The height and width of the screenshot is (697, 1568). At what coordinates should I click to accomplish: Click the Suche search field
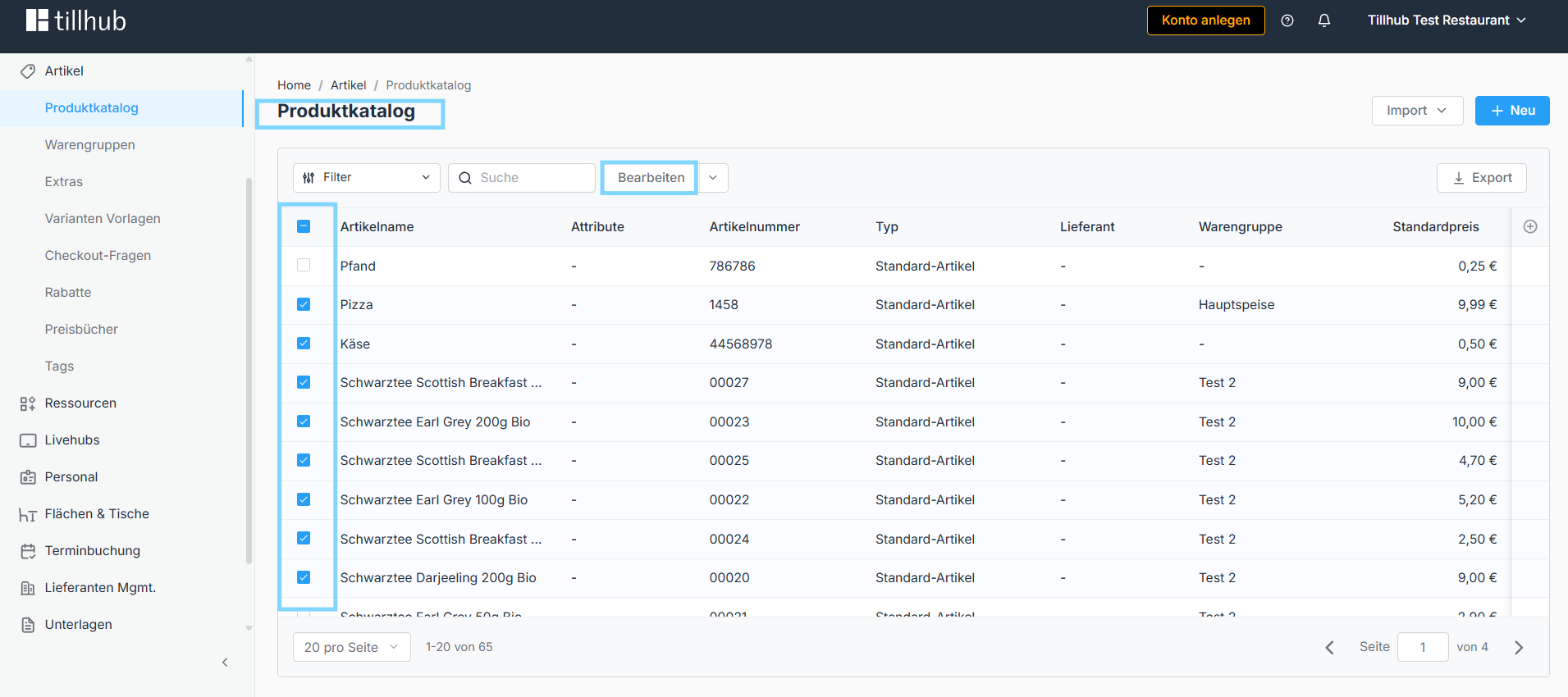522,178
